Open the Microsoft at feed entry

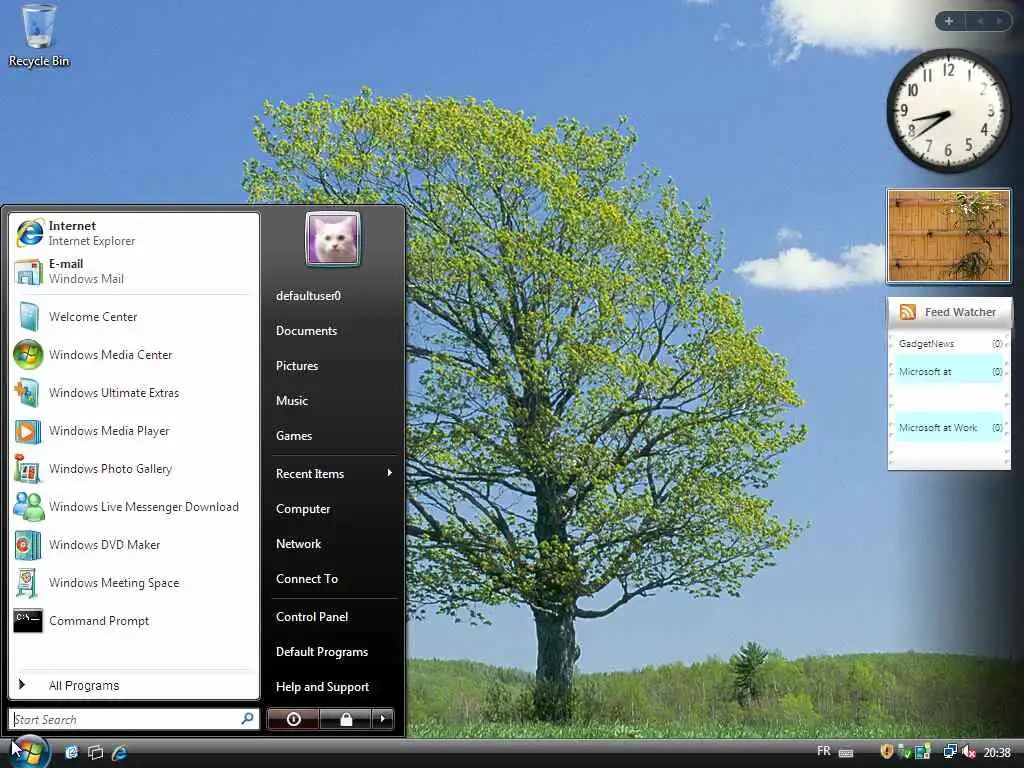coord(950,372)
